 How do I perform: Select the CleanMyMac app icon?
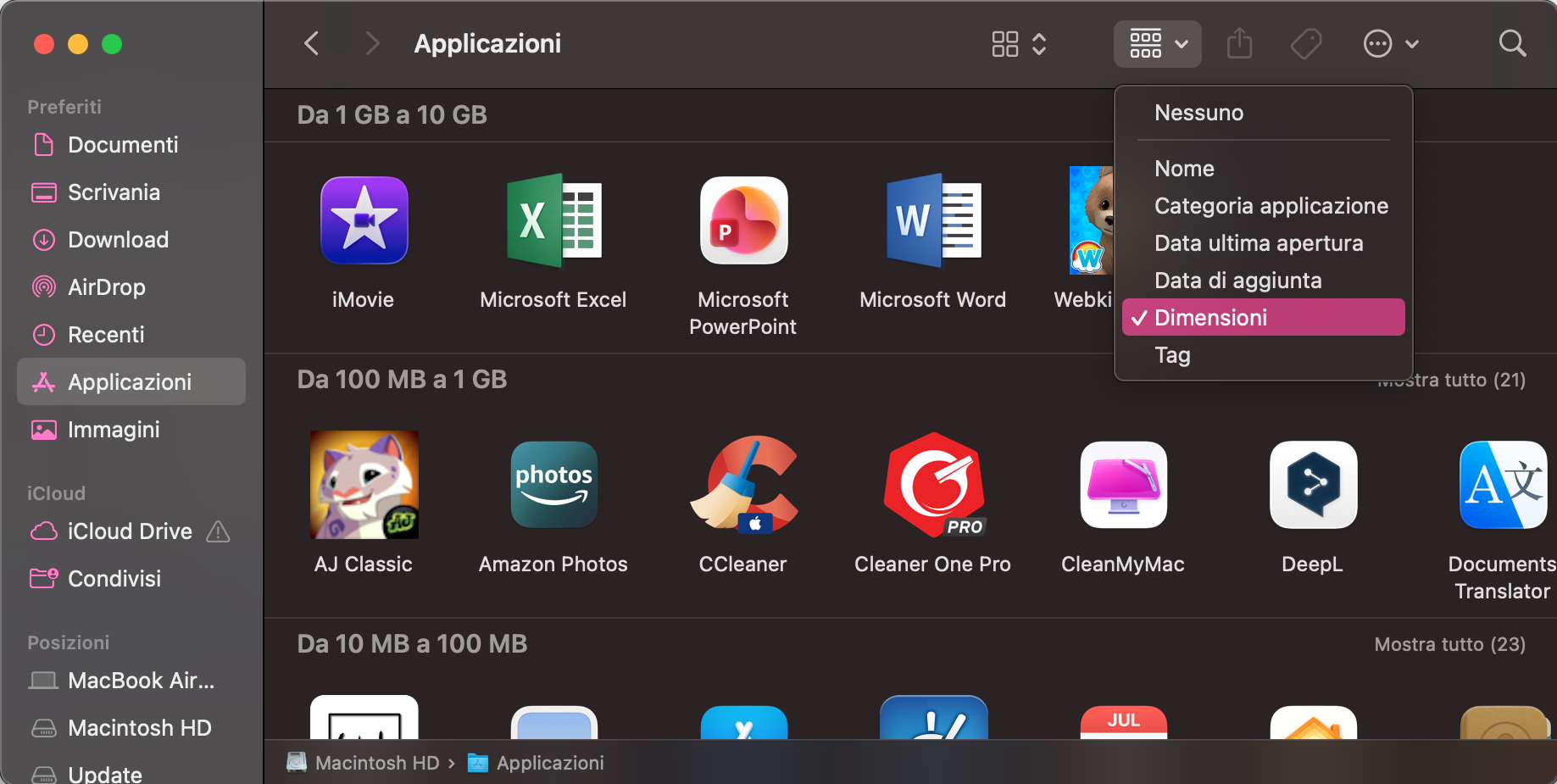(x=1123, y=485)
